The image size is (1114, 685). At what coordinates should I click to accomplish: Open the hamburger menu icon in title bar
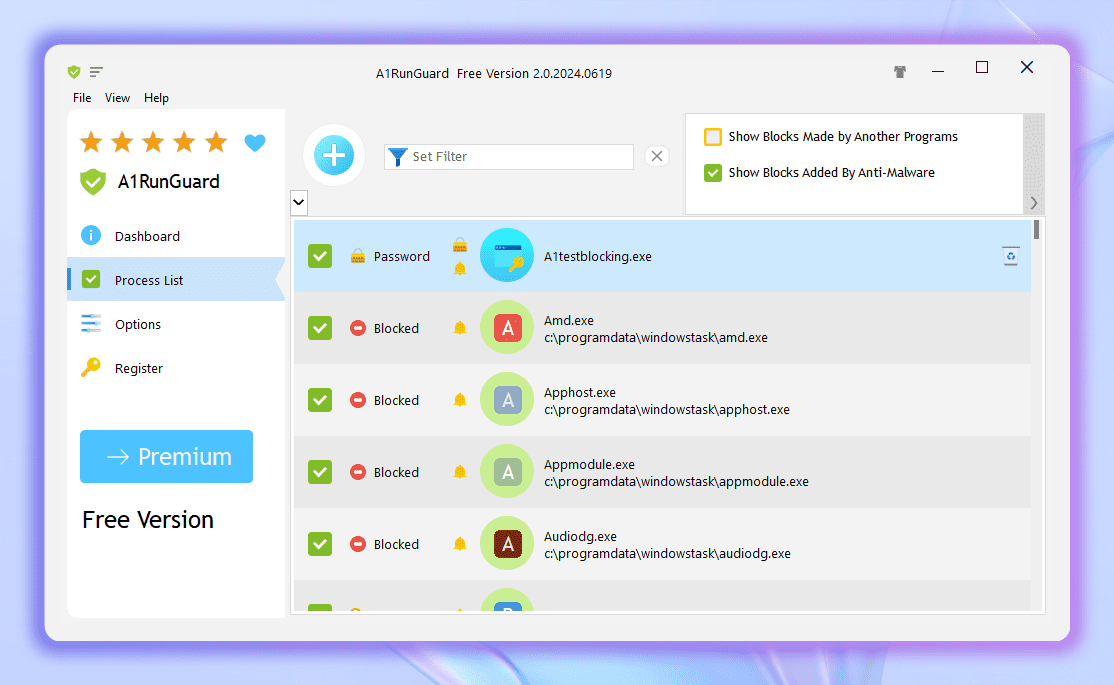(96, 72)
